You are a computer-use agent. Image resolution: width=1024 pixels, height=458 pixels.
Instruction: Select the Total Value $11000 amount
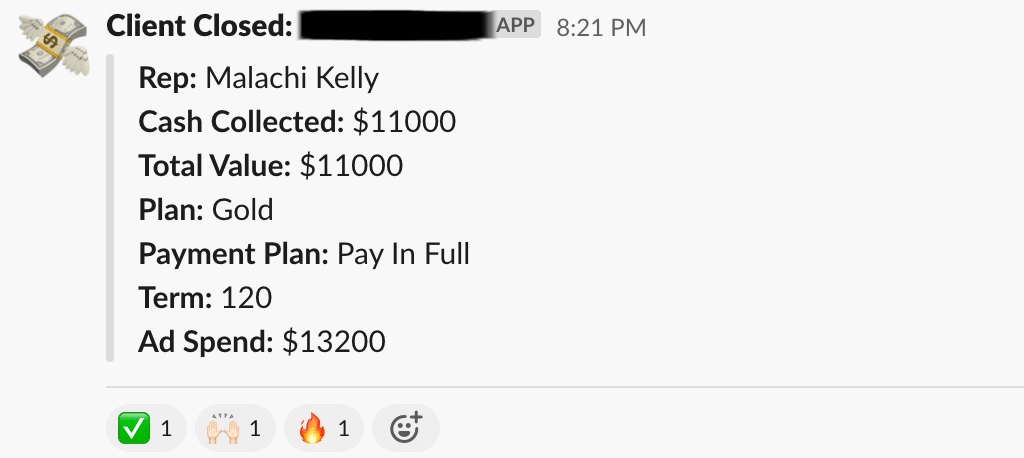tap(351, 166)
